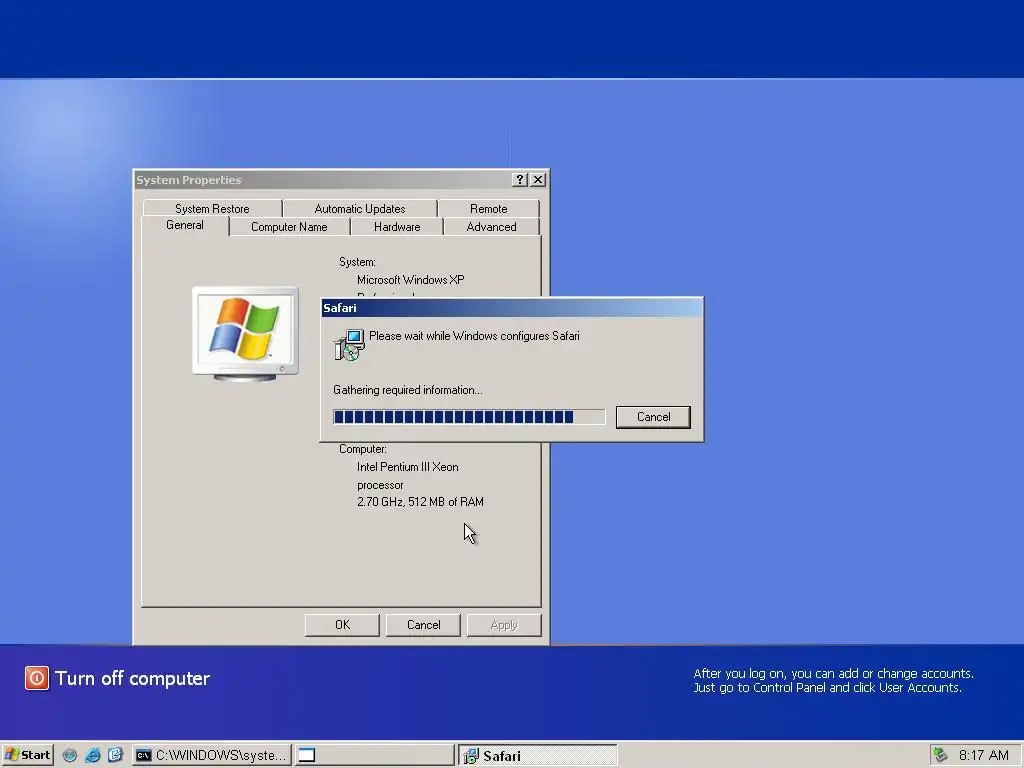Select the untitled taskbar window button
The image size is (1024, 768).
point(374,755)
